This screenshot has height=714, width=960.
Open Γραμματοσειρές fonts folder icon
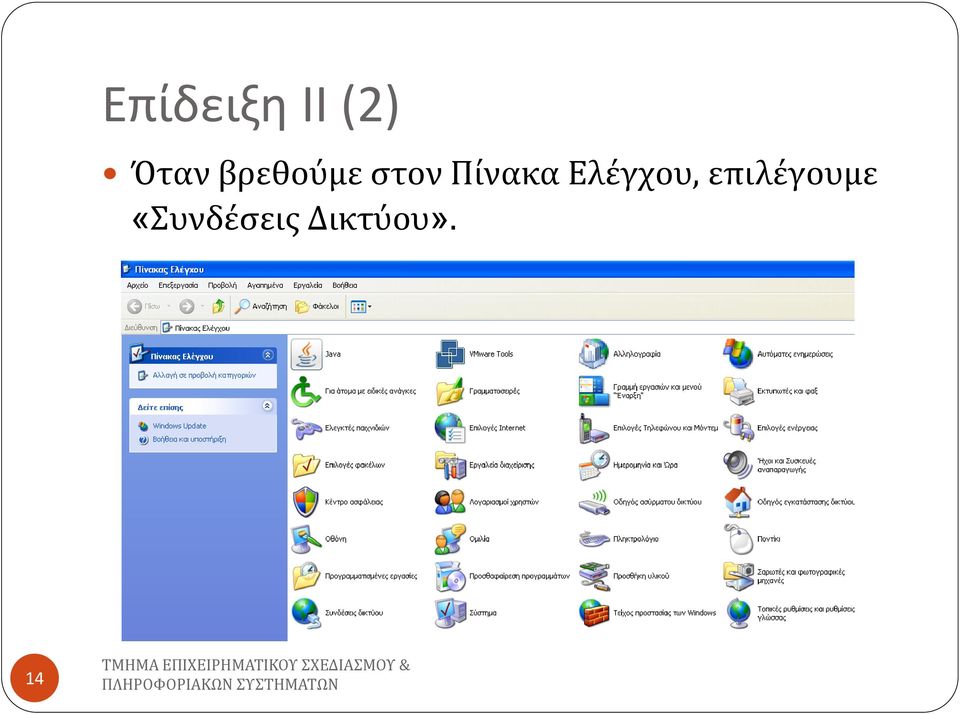coord(451,391)
